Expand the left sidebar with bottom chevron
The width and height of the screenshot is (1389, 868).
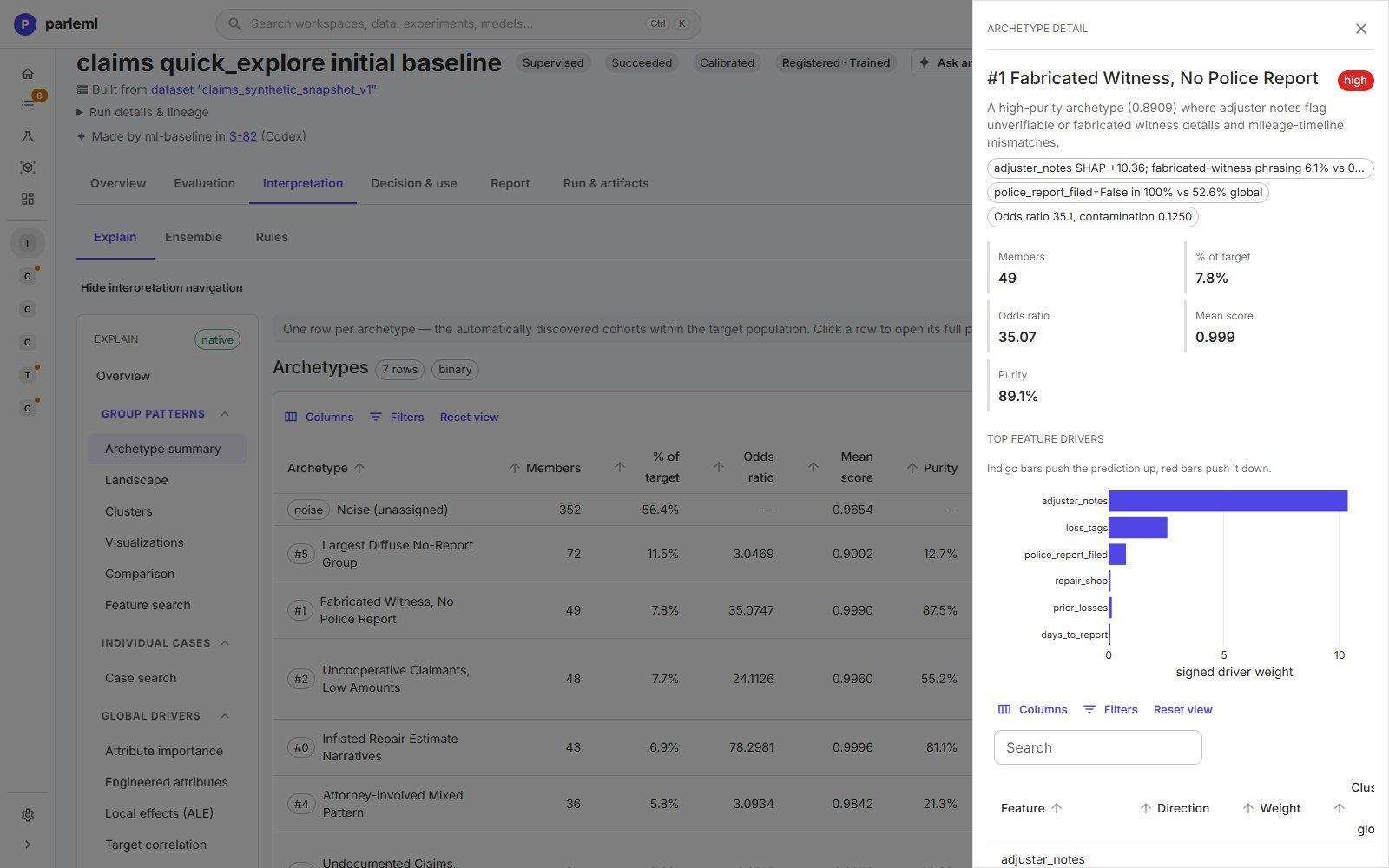28,845
